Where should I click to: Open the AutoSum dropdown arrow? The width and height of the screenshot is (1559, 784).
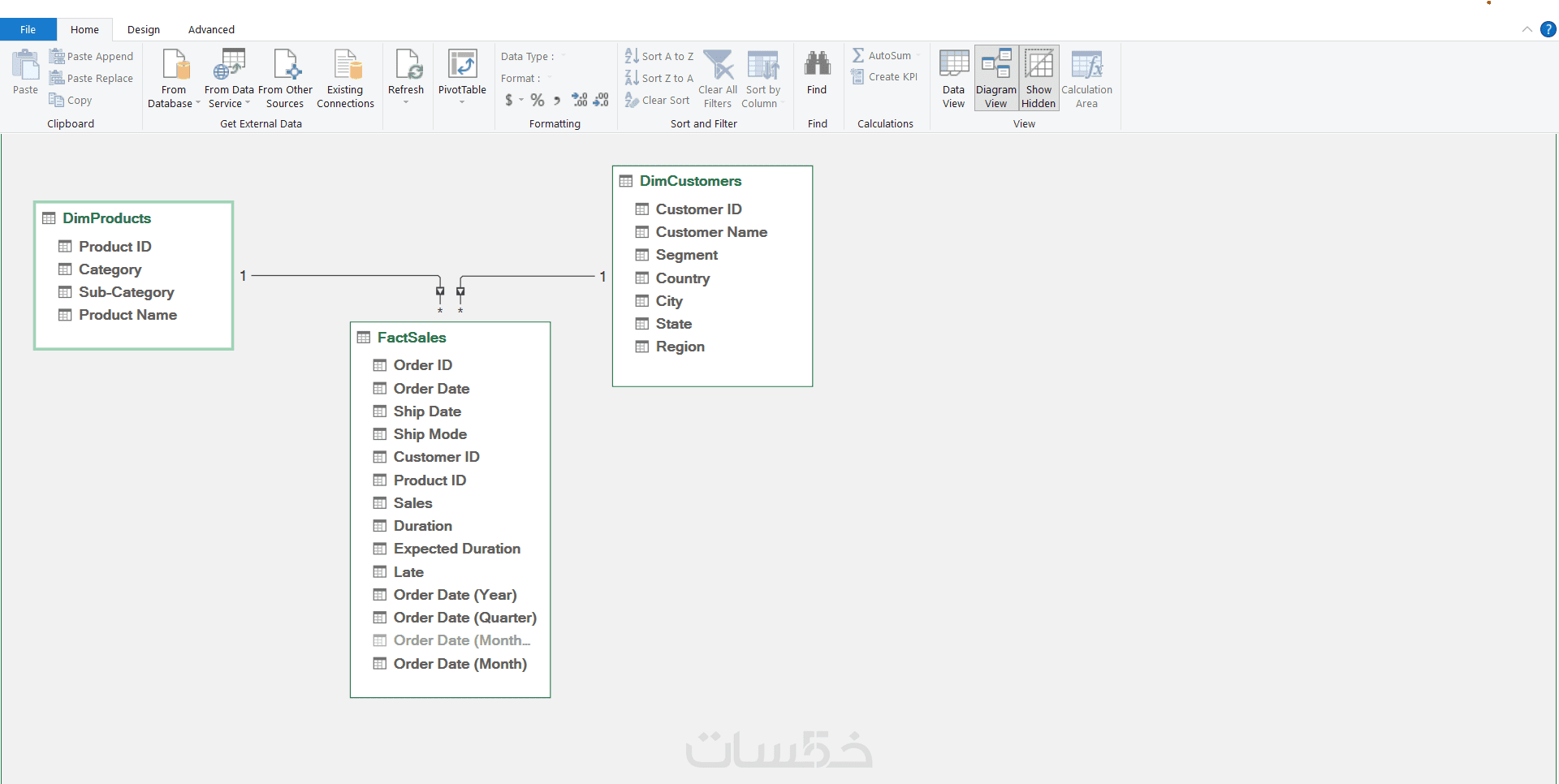click(x=918, y=55)
